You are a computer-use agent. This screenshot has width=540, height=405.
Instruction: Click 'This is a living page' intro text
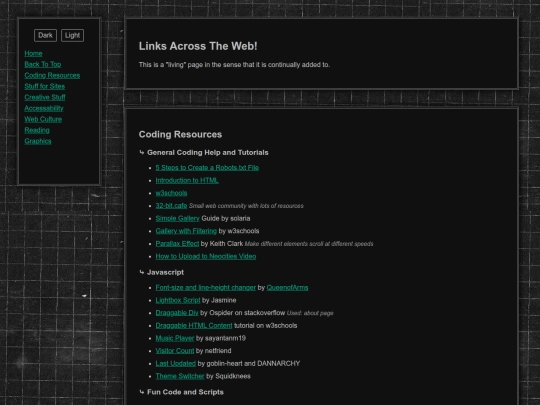pyautogui.click(x=234, y=65)
